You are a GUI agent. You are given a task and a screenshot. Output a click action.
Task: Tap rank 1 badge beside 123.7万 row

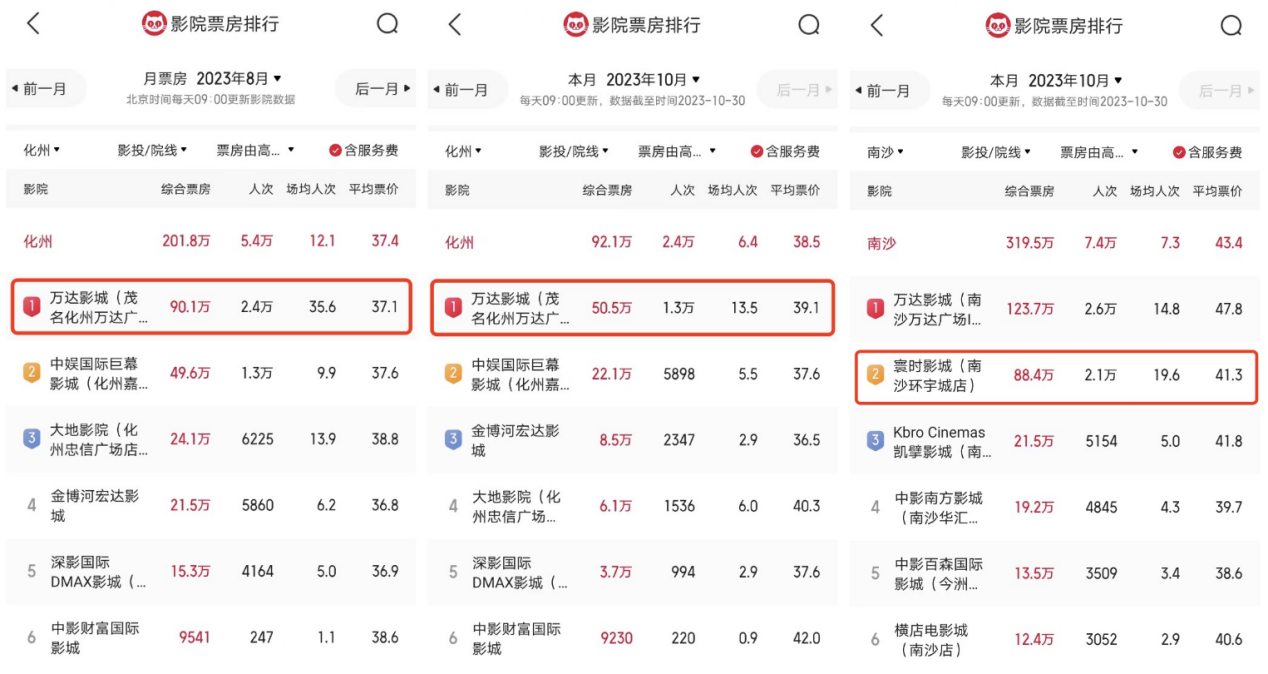(875, 309)
